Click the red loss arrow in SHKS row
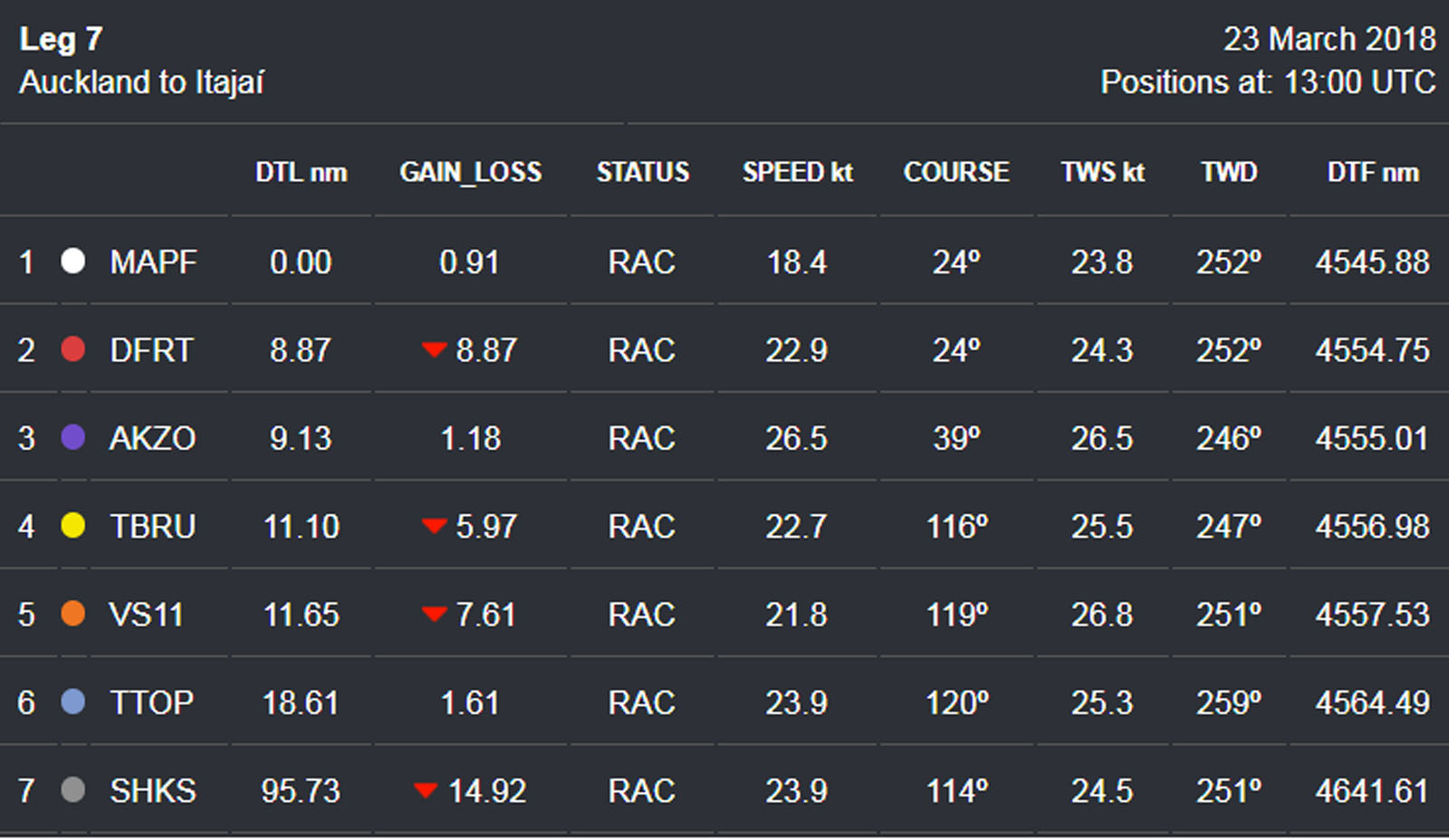The width and height of the screenshot is (1449, 840). tap(426, 790)
